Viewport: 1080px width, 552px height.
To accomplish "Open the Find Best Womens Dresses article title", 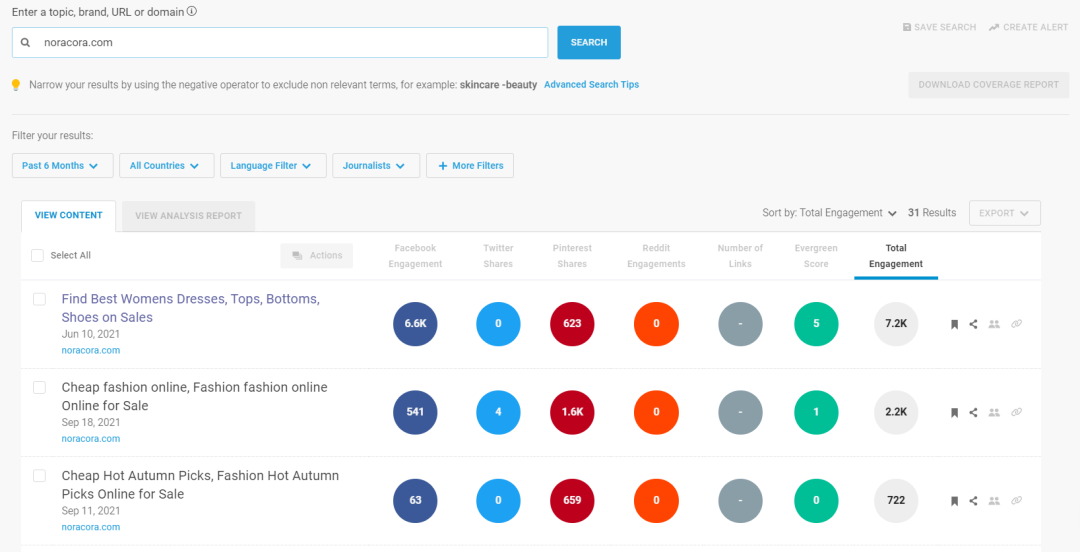I will 191,308.
